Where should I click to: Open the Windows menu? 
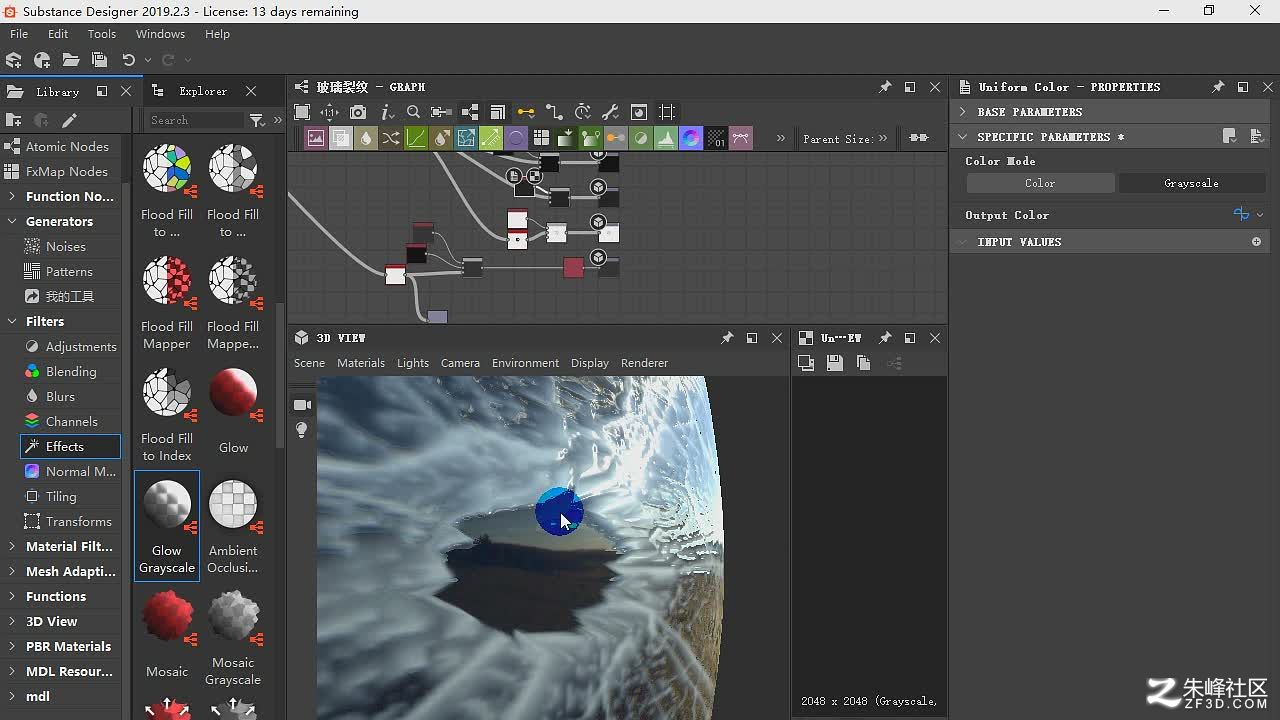click(160, 34)
